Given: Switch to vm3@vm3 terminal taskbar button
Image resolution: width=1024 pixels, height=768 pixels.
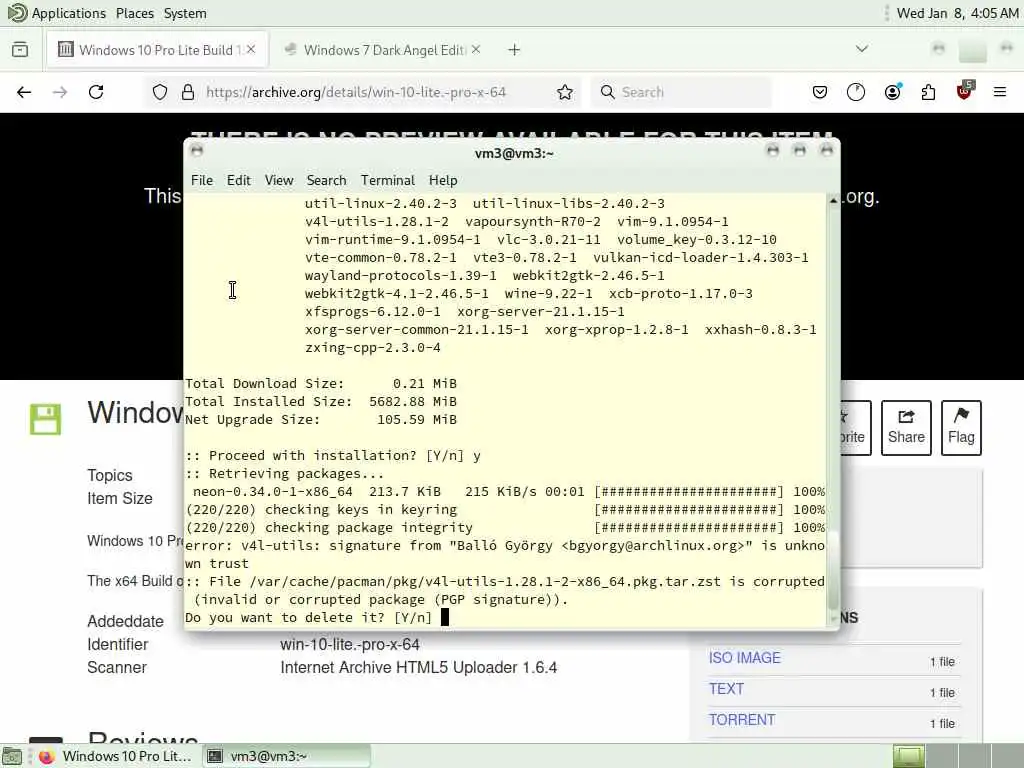Looking at the screenshot, I should 286,756.
